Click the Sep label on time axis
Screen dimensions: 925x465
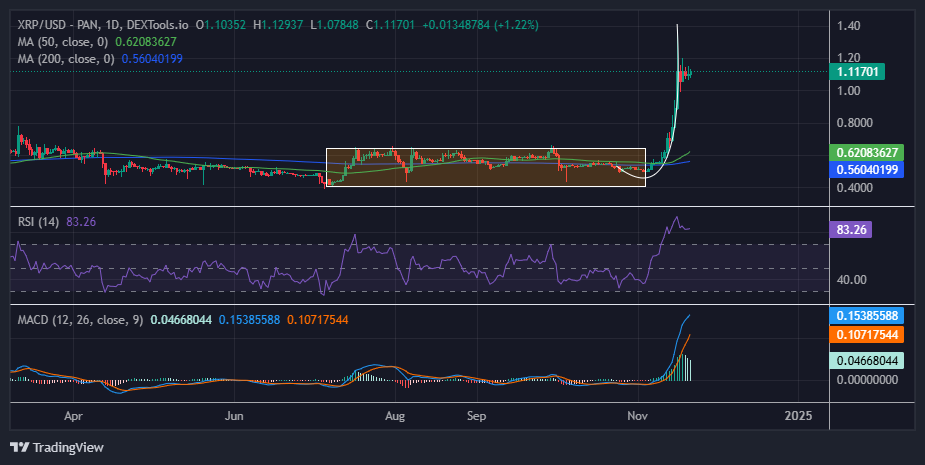[x=476, y=416]
